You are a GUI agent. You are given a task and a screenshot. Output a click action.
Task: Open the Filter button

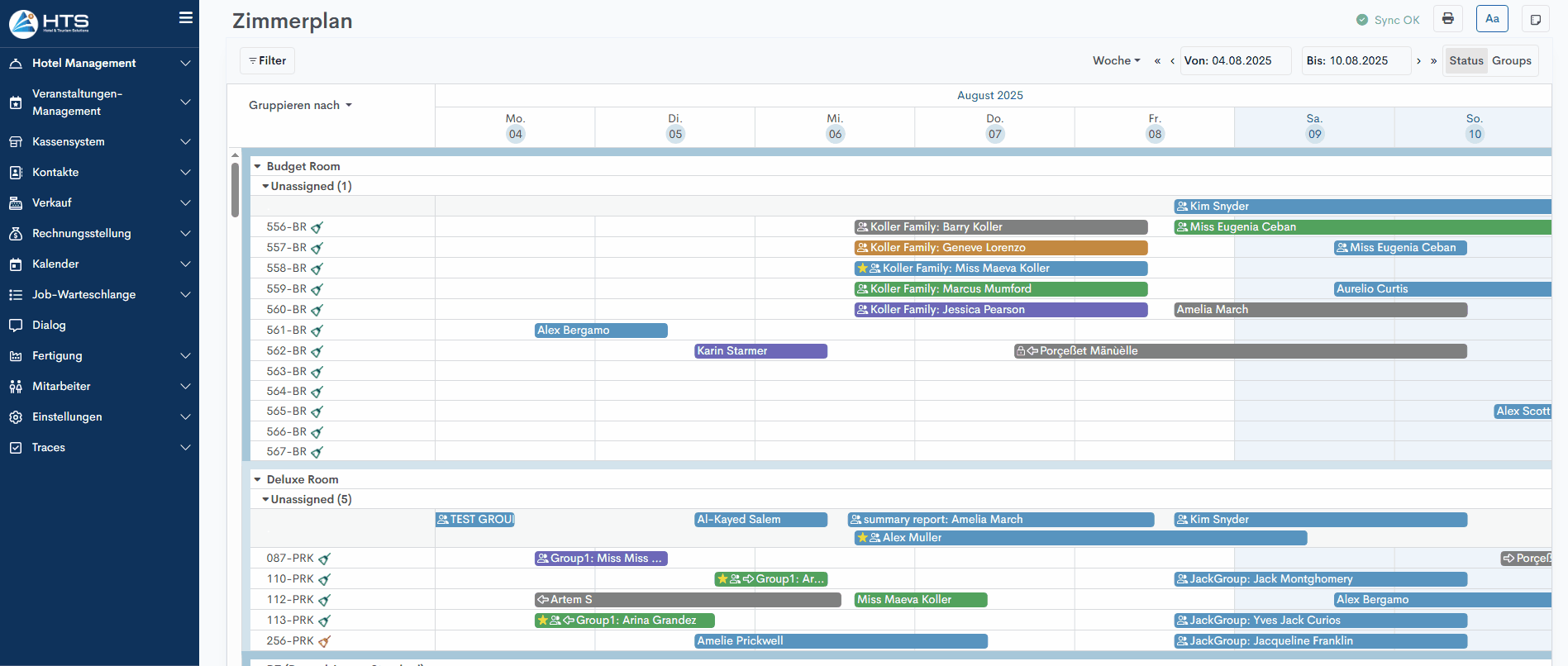tap(267, 60)
